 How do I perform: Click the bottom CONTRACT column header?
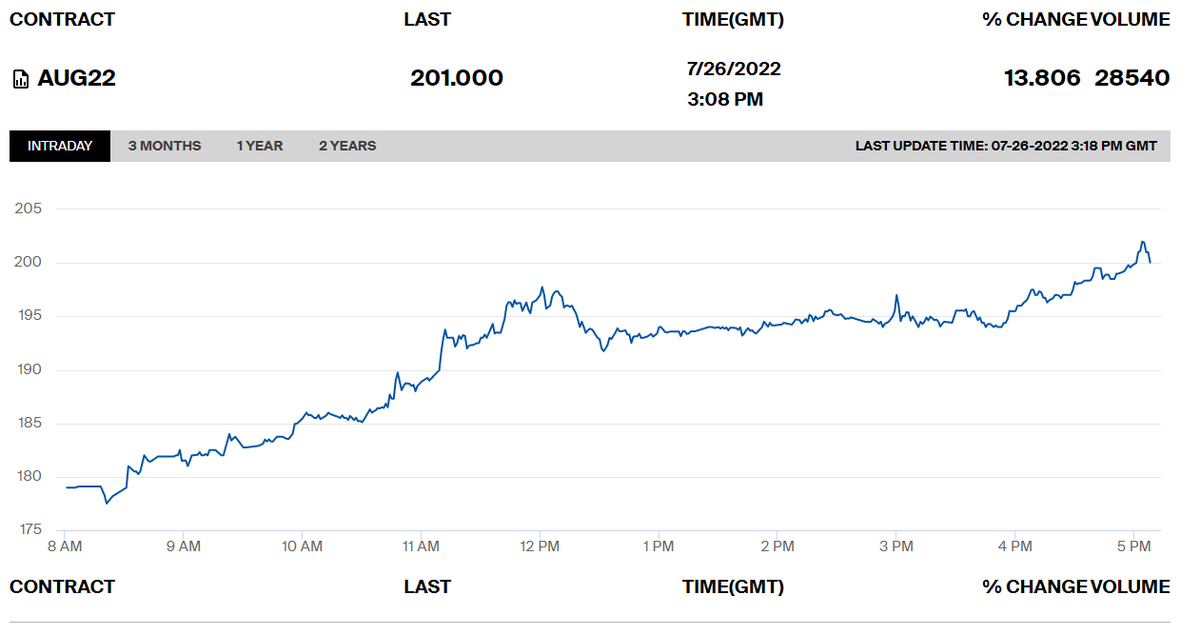pyautogui.click(x=62, y=587)
